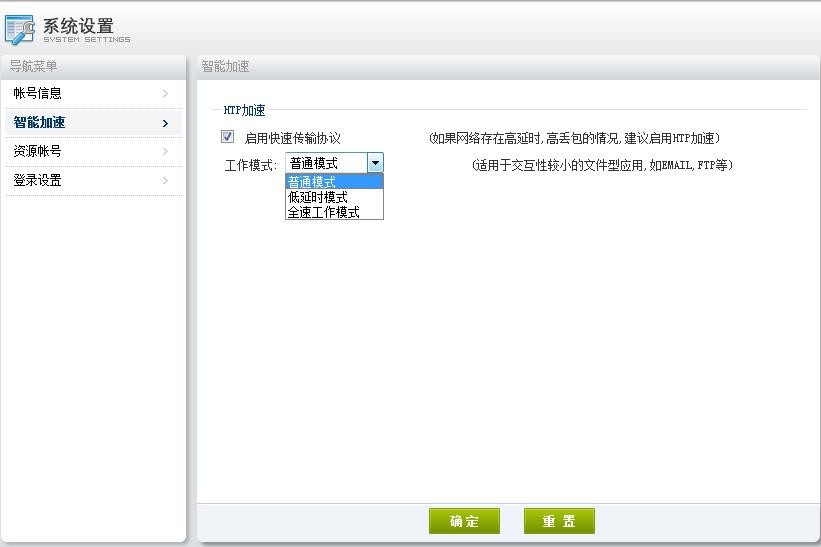Click the 启用快速传输协议 checkbox label
Image resolution: width=821 pixels, height=547 pixels.
[292, 138]
